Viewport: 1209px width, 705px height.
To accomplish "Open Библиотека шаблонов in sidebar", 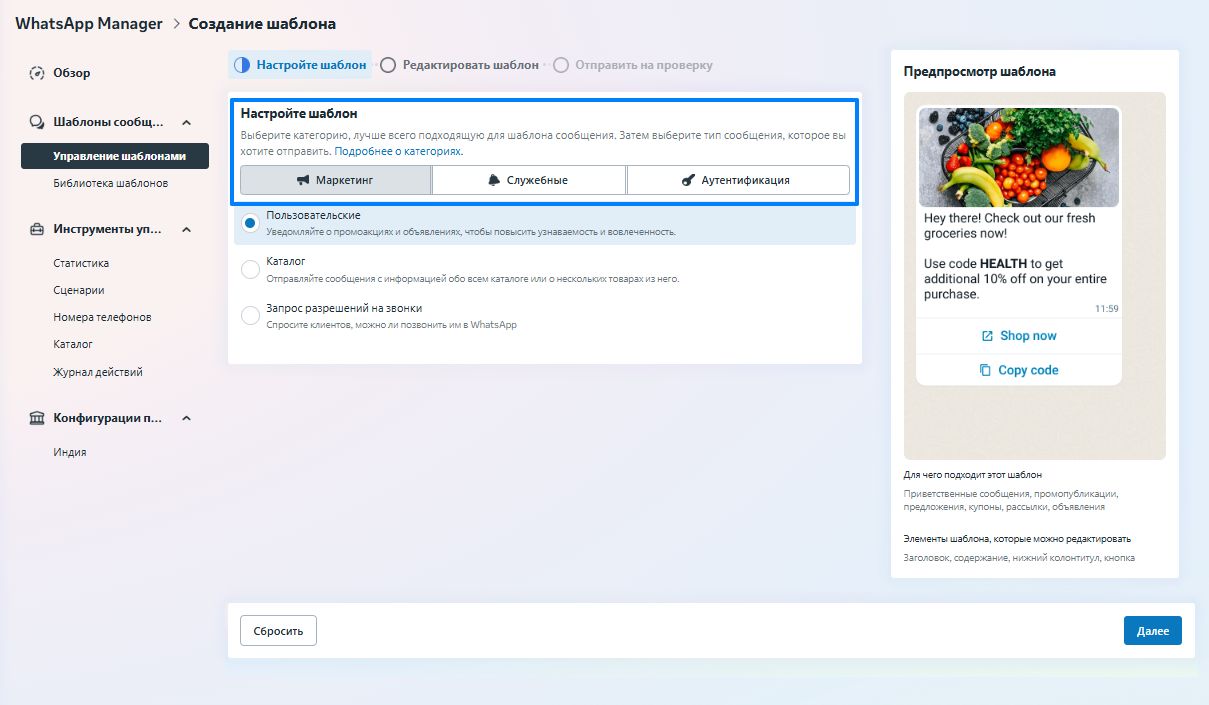I will 110,183.
